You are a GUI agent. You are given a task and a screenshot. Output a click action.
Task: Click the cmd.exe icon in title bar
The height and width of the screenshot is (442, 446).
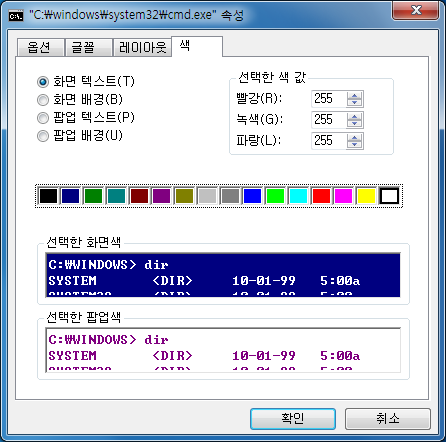(16, 15)
